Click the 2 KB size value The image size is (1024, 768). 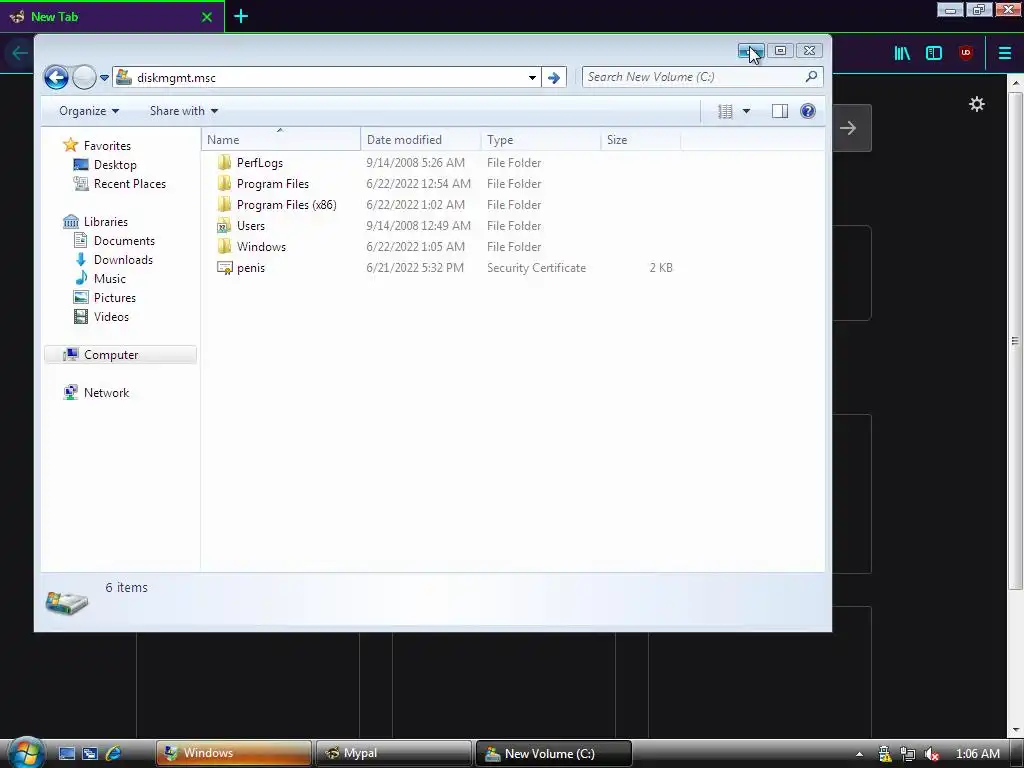coord(661,268)
